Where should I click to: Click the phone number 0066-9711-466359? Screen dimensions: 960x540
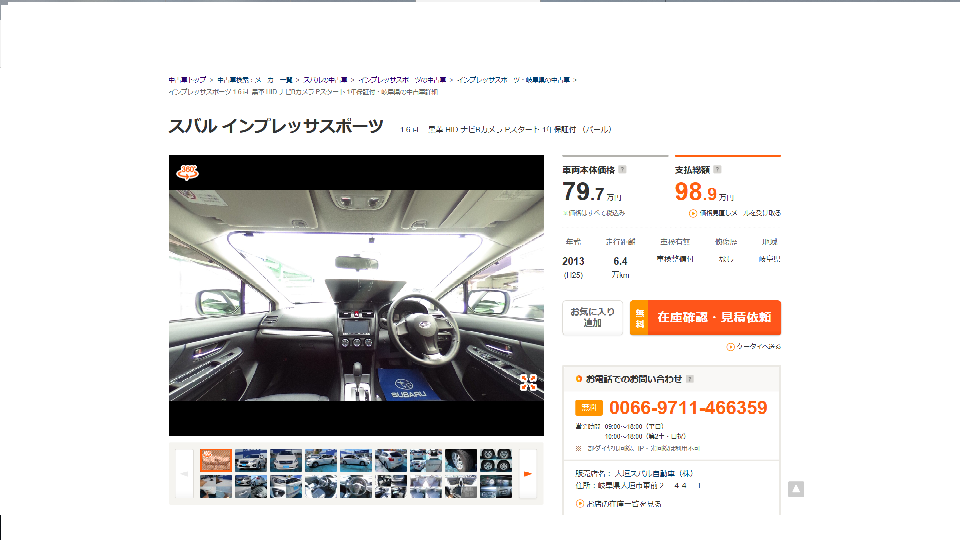pos(688,408)
